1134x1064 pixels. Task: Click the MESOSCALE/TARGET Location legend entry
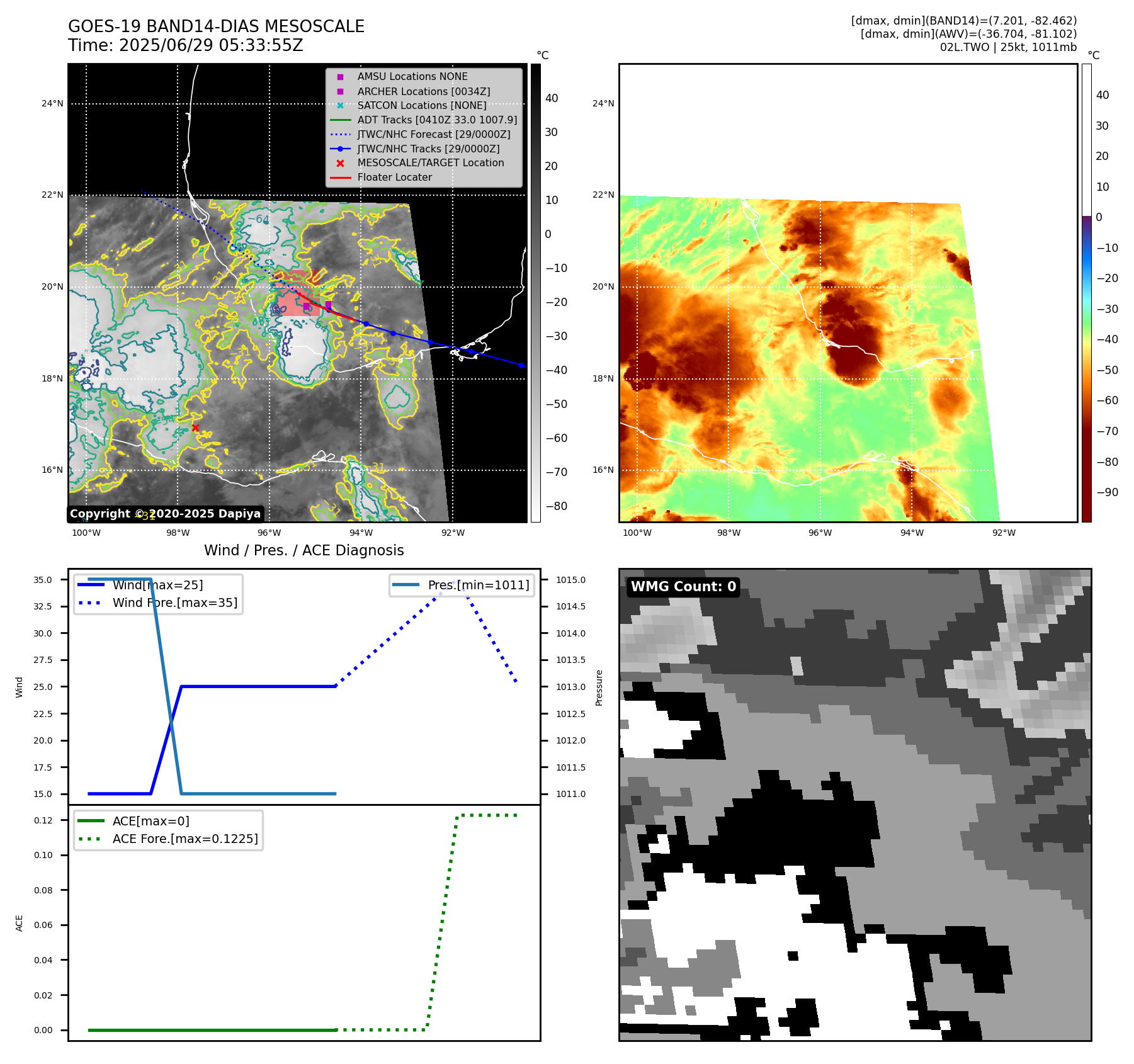point(417,162)
